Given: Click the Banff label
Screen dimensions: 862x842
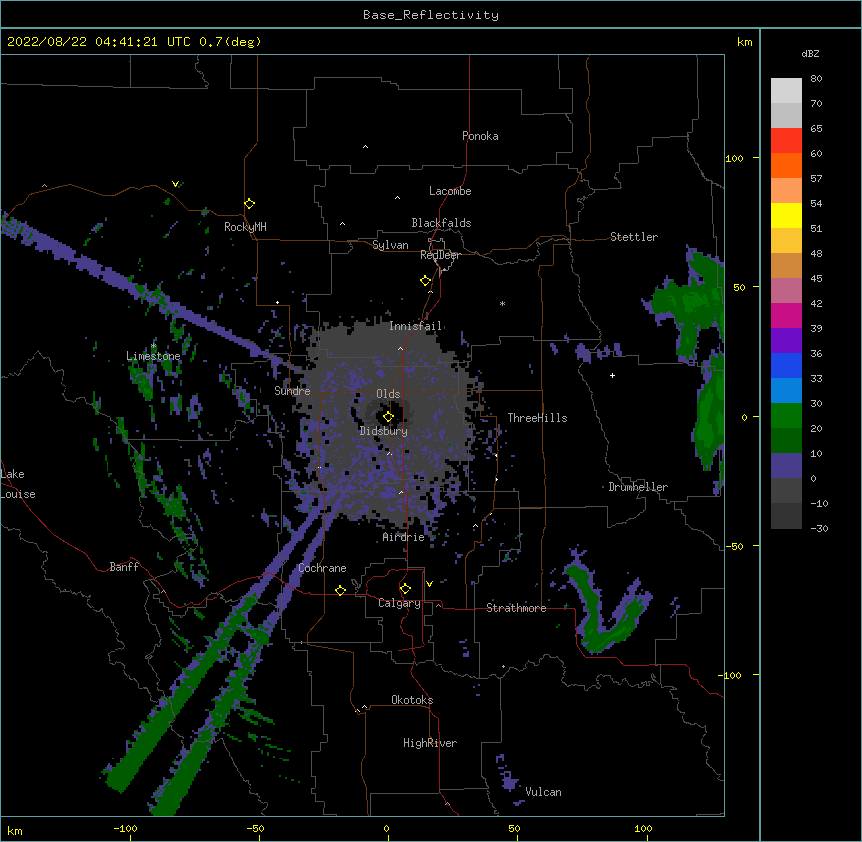Looking at the screenshot, I should (124, 567).
